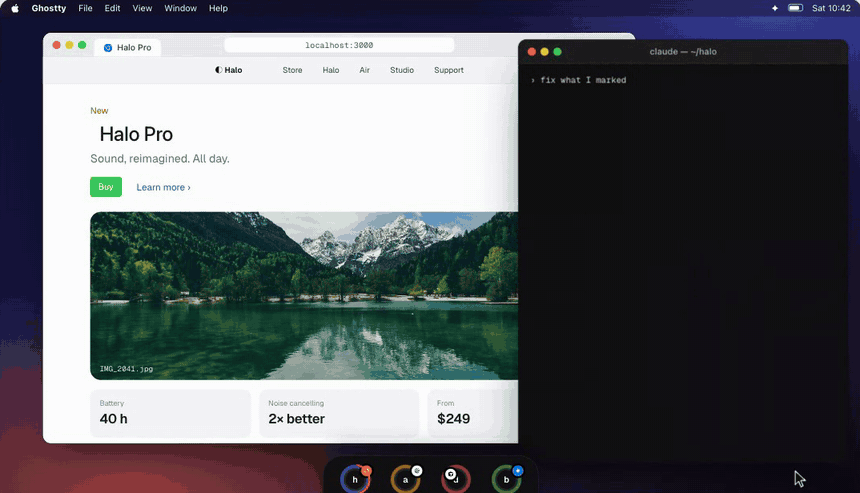Viewport: 860px width, 493px height.
Task: Click the mountain lake hero image
Action: (304, 296)
